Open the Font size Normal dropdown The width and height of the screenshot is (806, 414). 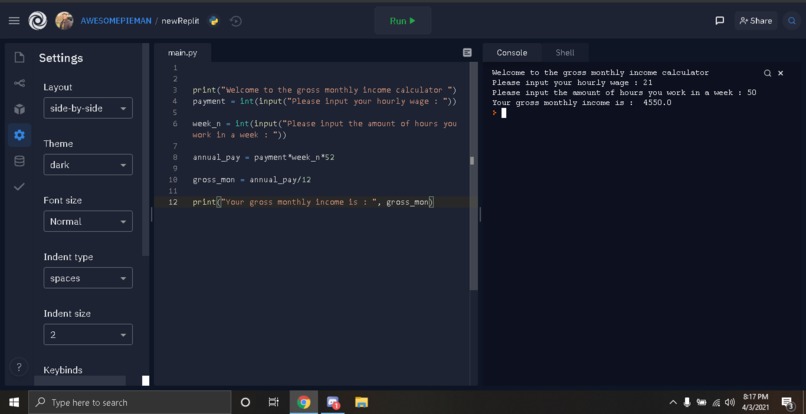pos(88,221)
